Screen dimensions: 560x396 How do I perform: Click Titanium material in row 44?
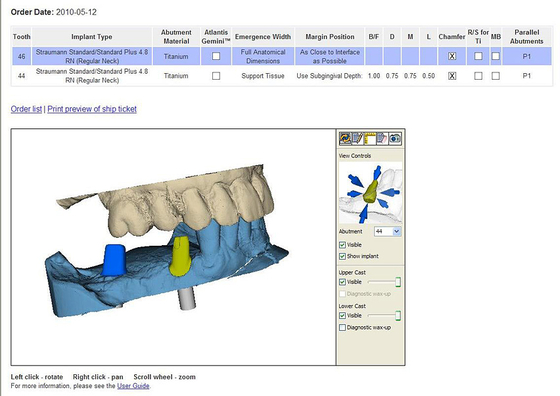(176, 76)
